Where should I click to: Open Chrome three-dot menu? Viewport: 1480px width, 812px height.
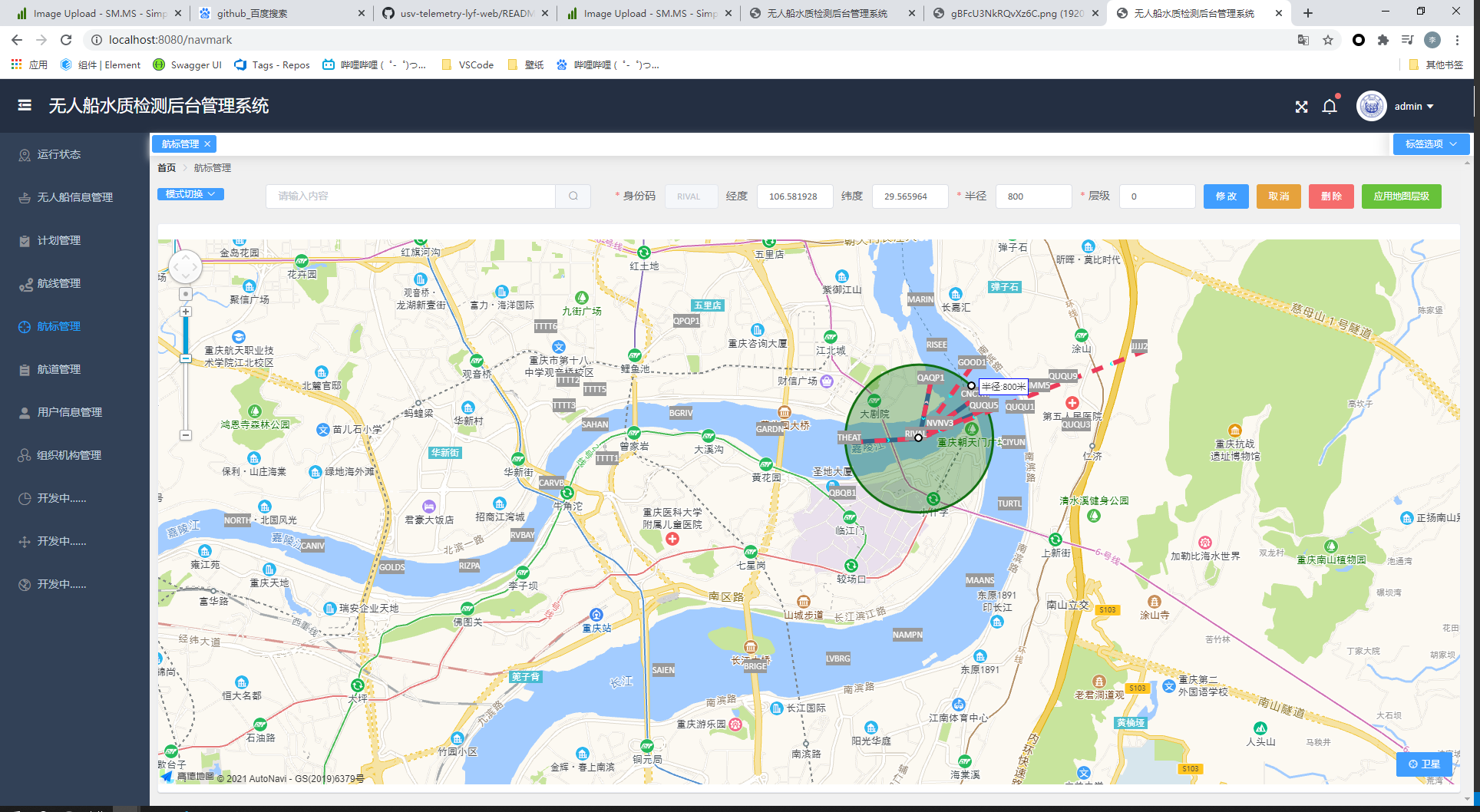click(x=1457, y=40)
